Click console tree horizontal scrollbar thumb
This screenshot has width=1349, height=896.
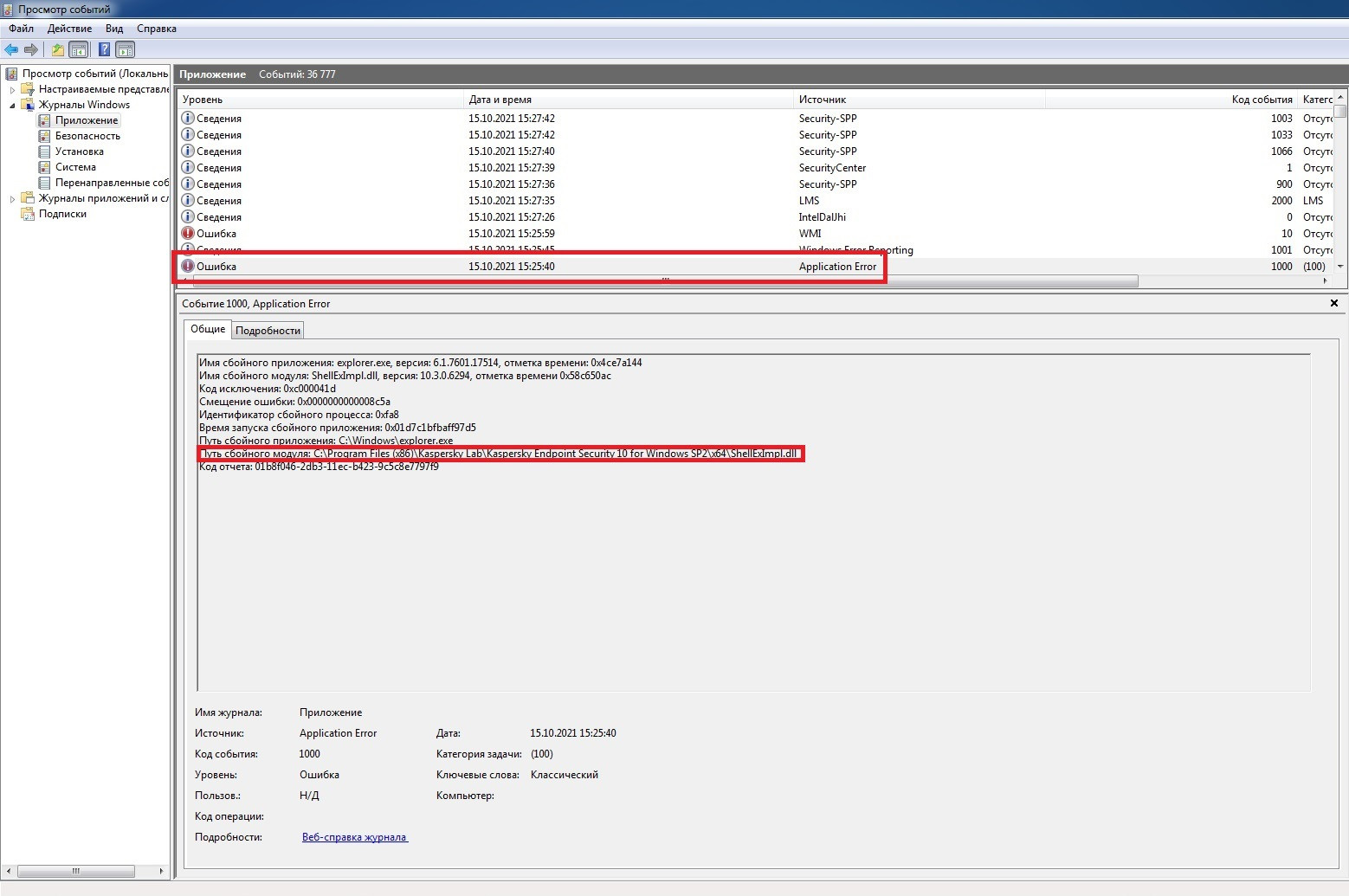click(76, 871)
